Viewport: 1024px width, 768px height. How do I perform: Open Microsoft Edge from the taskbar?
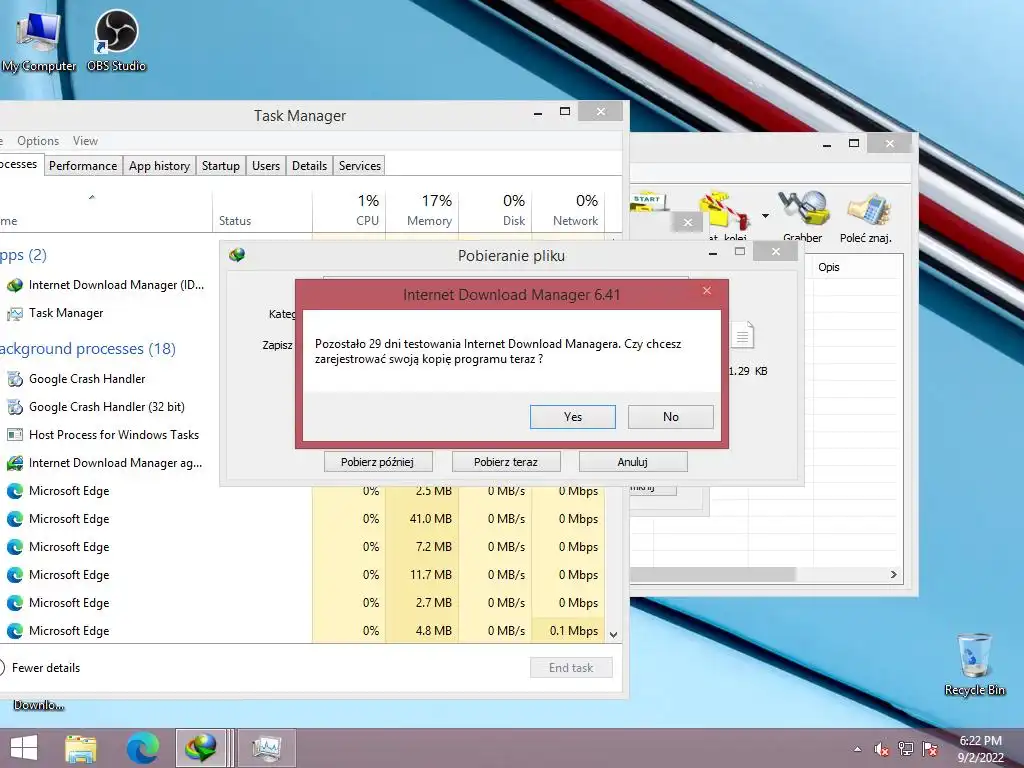coord(142,748)
